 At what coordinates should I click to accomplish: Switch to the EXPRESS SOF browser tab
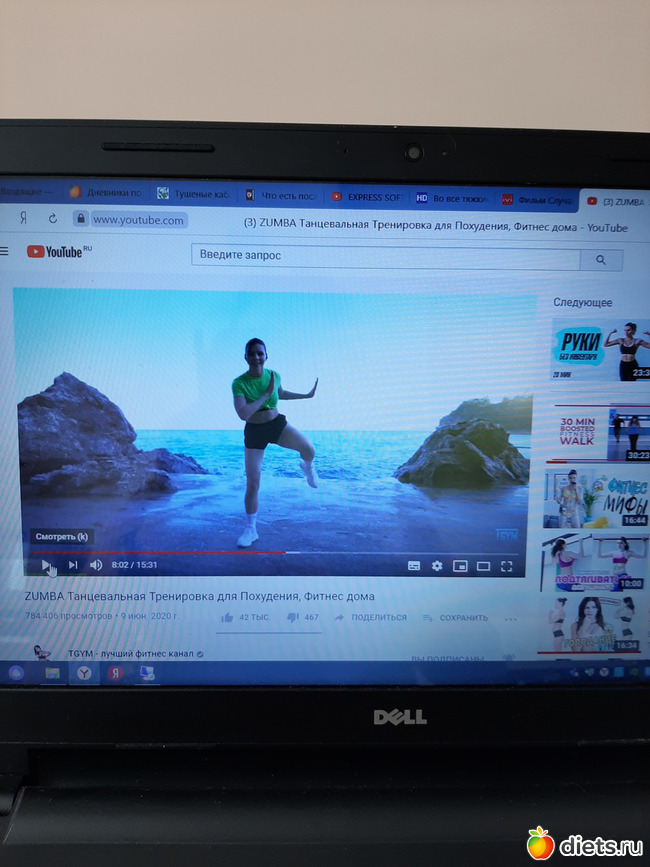(368, 197)
